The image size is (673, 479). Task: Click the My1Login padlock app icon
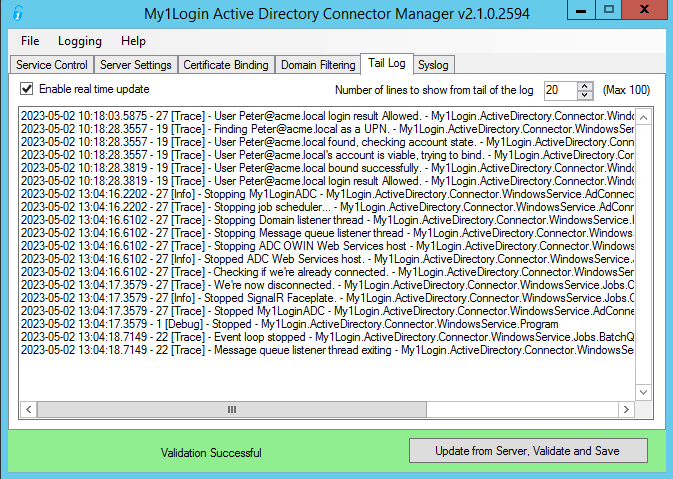pyautogui.click(x=18, y=13)
